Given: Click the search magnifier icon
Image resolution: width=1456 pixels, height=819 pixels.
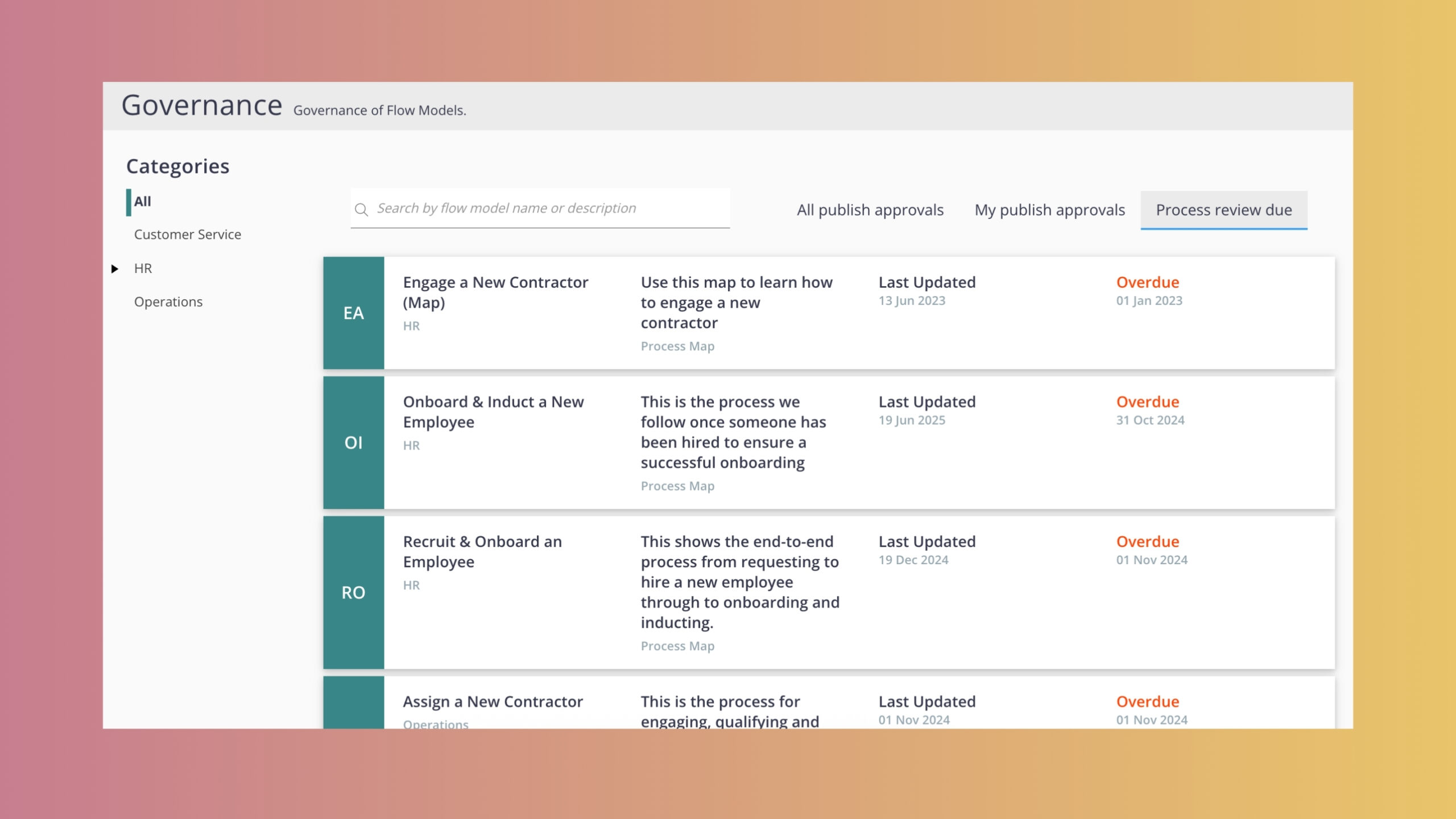Looking at the screenshot, I should 362,209.
